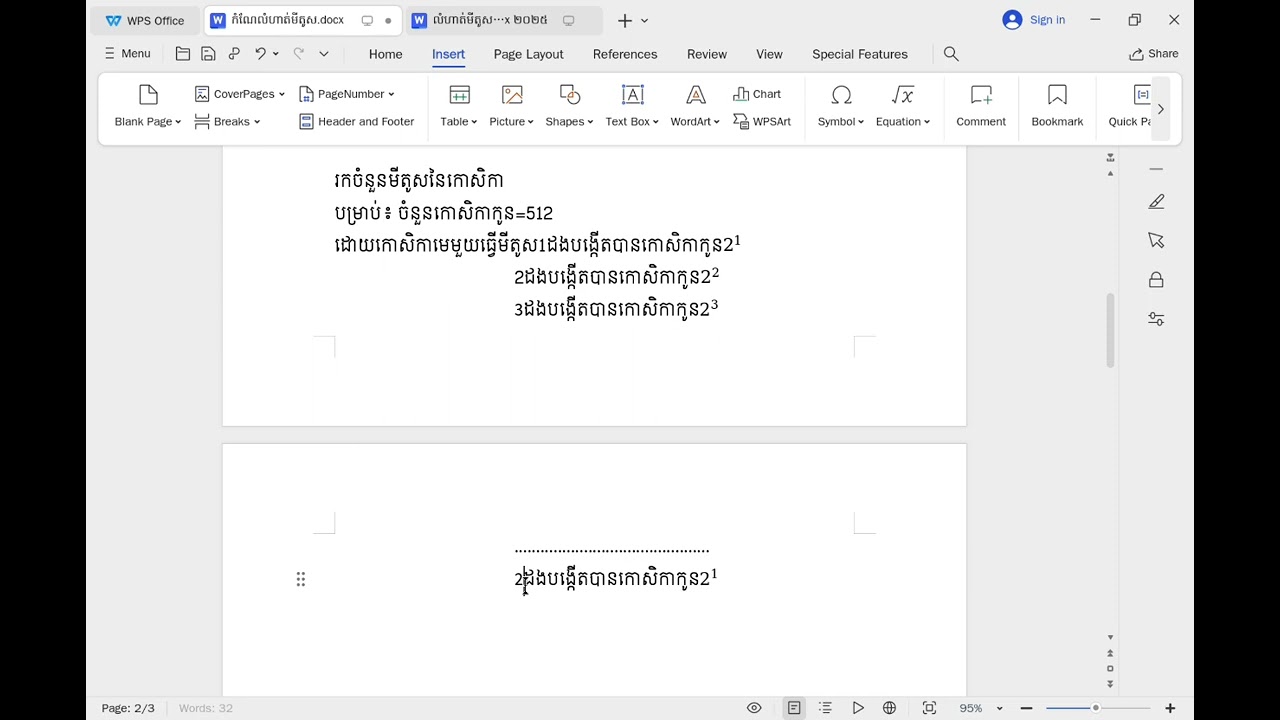Save the document
Screen dimensions: 1280x720
click(208, 54)
